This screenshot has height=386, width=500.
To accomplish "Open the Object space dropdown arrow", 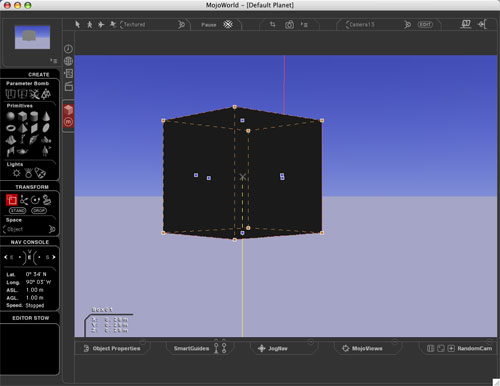I will click(52, 229).
